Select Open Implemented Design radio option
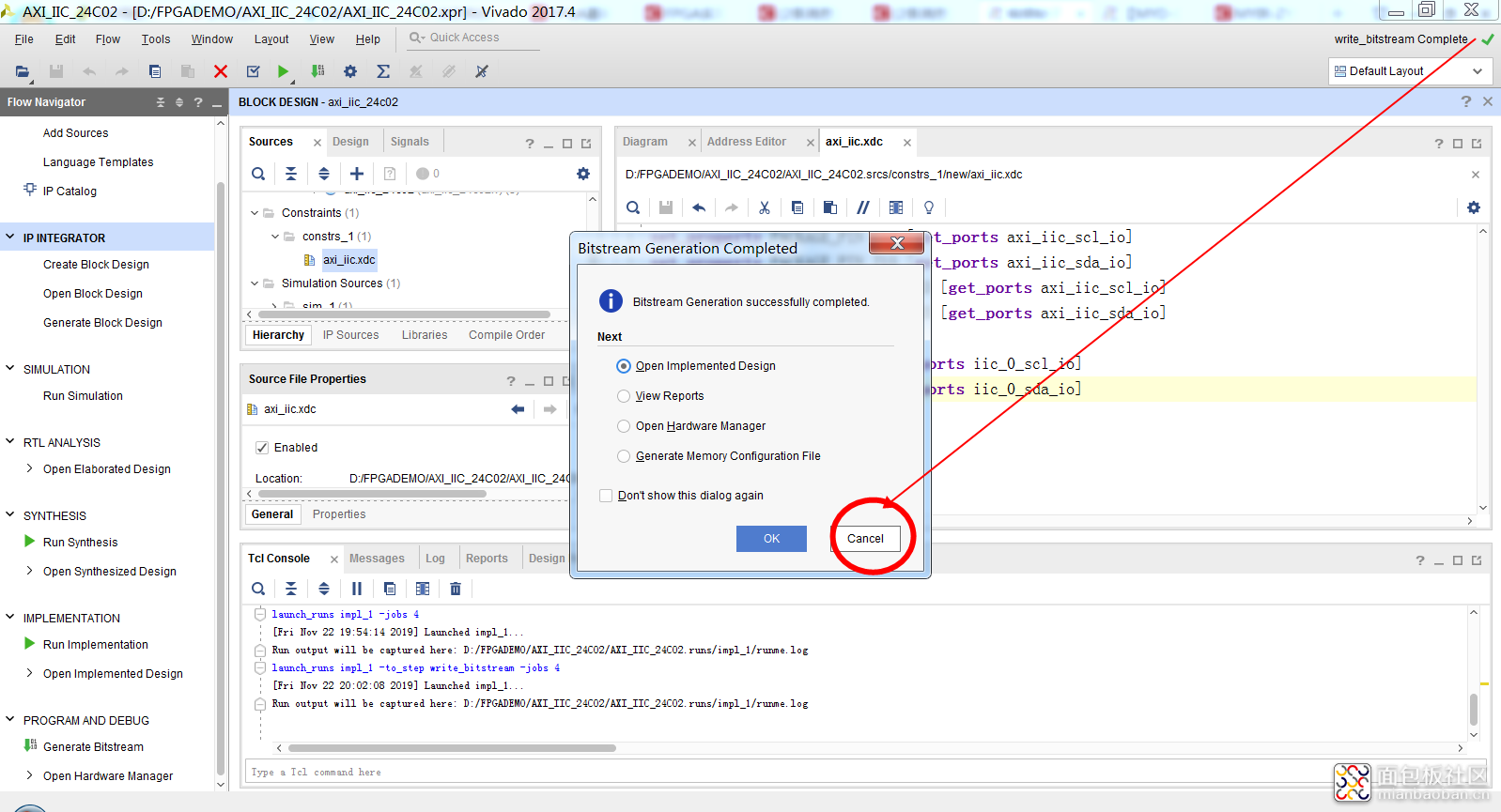 624,366
